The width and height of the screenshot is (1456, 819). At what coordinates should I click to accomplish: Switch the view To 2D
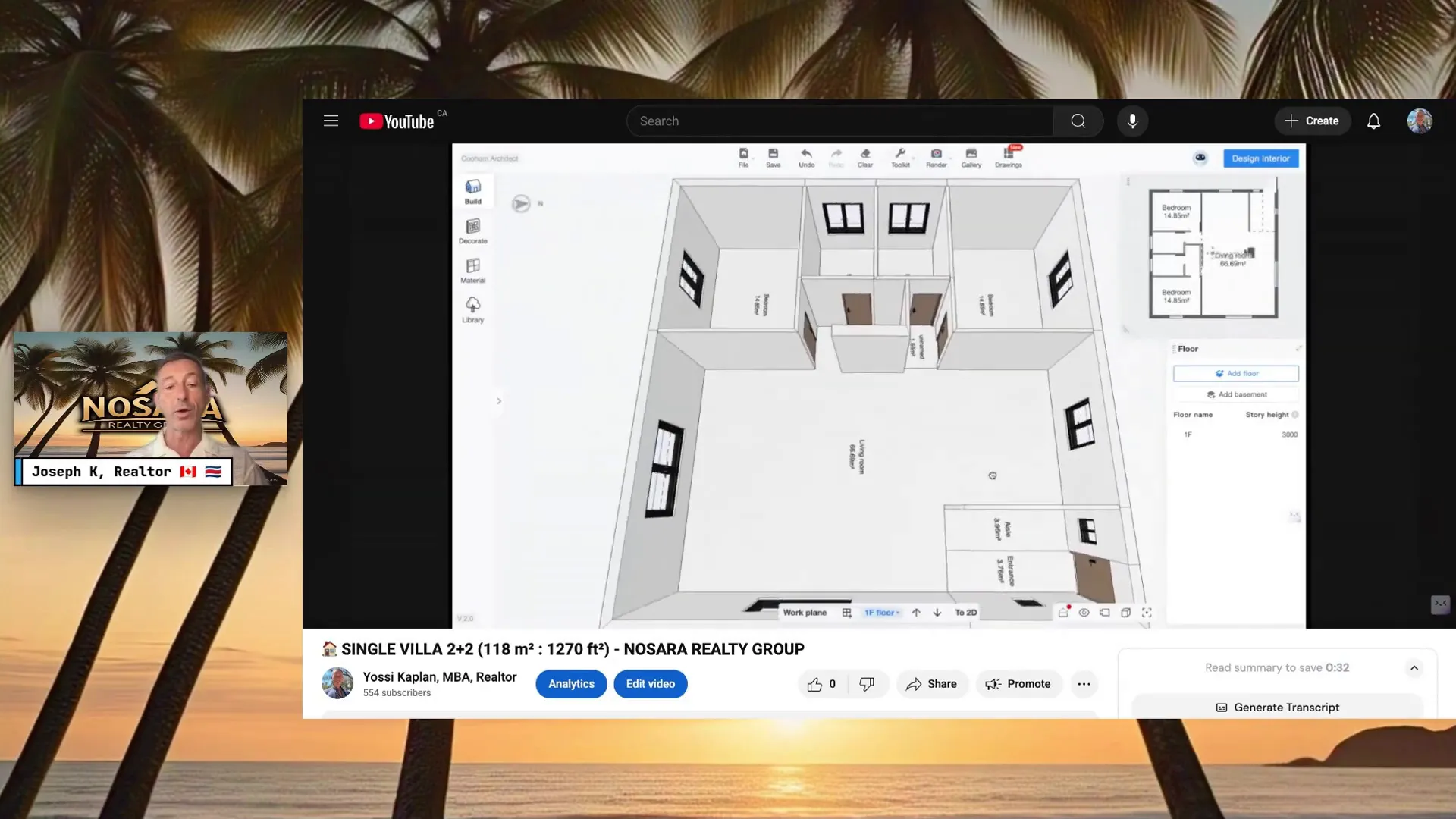pyautogui.click(x=965, y=613)
